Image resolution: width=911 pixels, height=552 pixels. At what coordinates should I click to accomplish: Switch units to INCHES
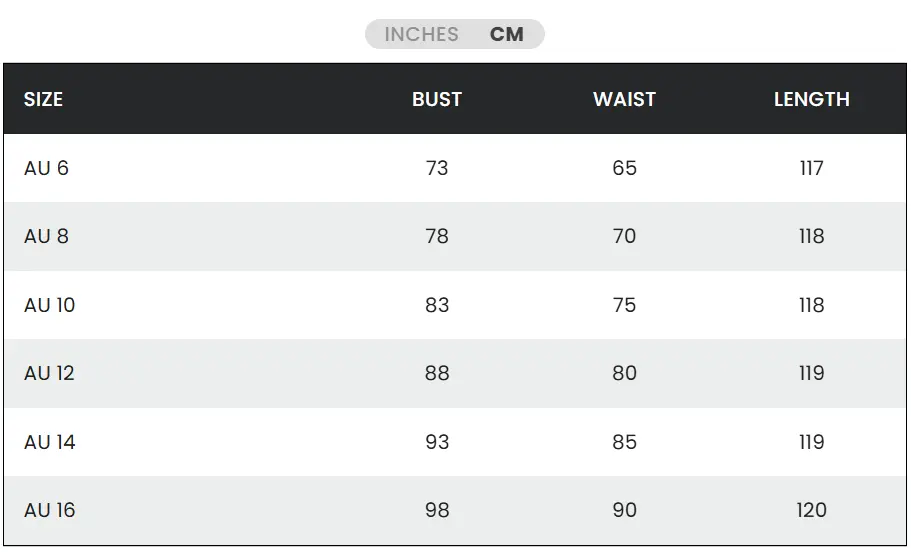[x=421, y=34]
